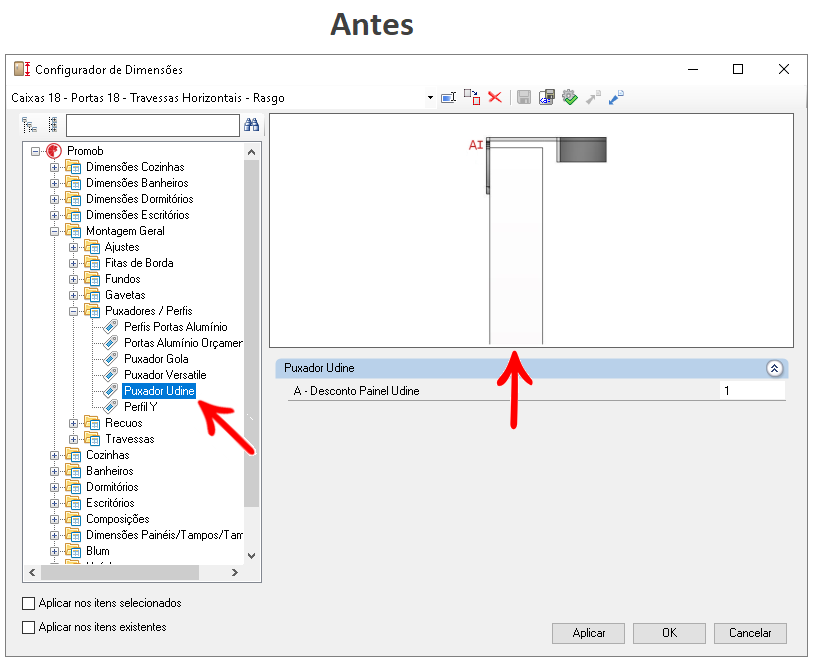The image size is (813, 663).
Task: Click the gear with green checkmark icon
Action: pyautogui.click(x=570, y=97)
